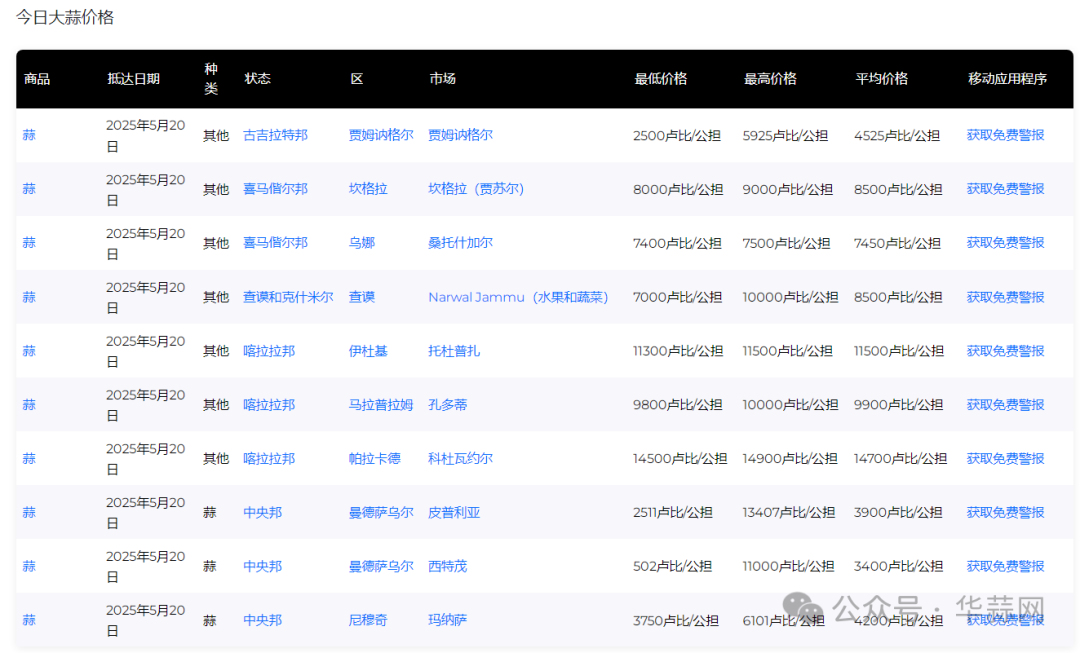1080x653 pixels.
Task: Select the 9800卢比/公担 minimum price cell
Action: tap(678, 405)
